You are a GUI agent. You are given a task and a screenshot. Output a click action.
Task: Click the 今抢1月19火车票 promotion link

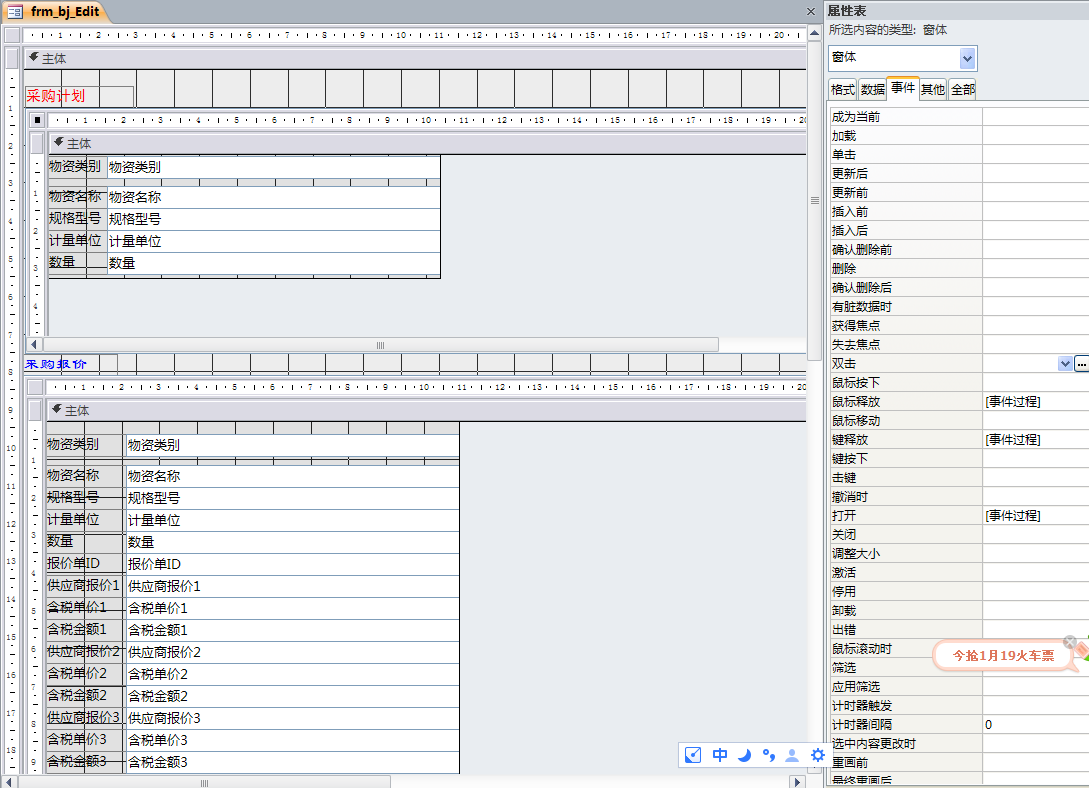pyautogui.click(x=1003, y=656)
